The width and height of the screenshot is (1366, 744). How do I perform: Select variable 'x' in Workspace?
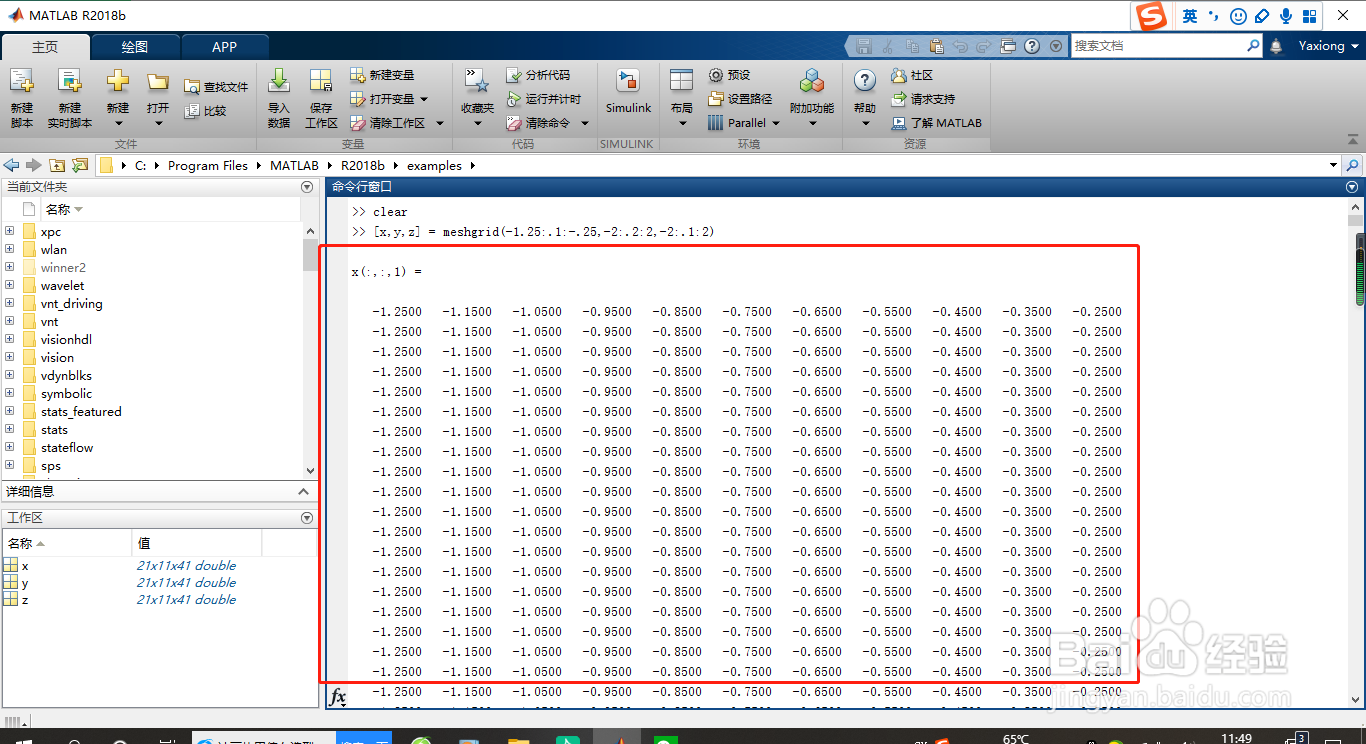click(x=25, y=566)
